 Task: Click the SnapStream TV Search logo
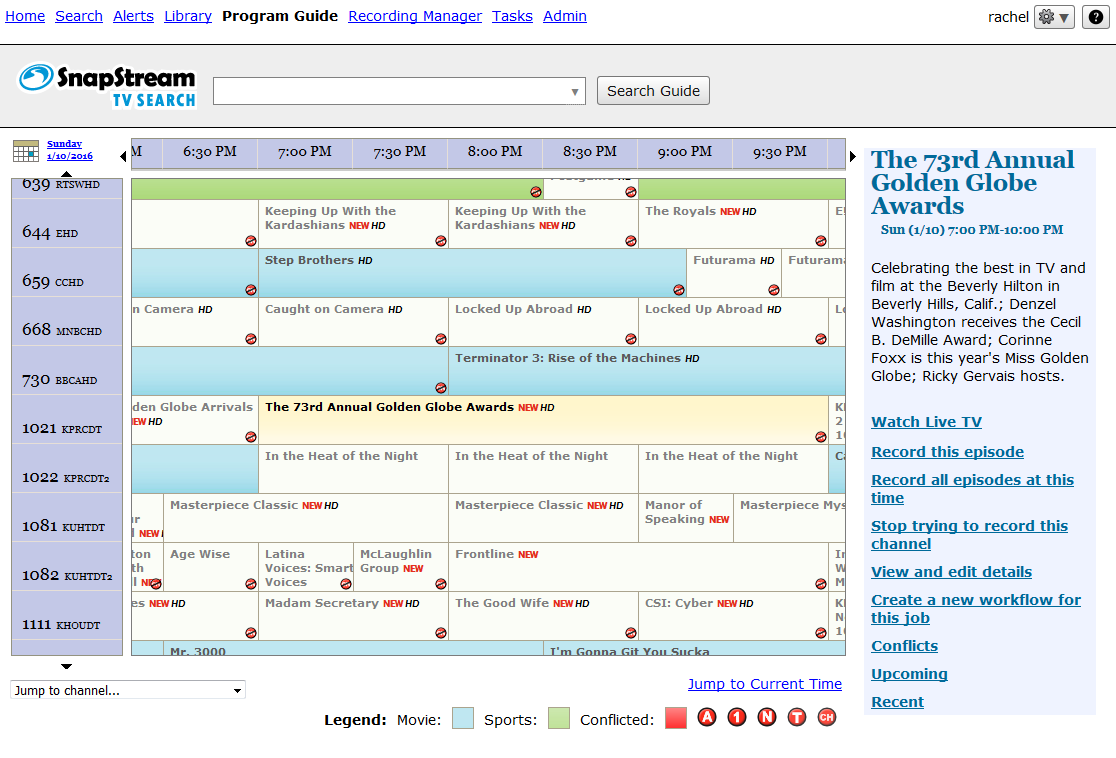point(107,85)
